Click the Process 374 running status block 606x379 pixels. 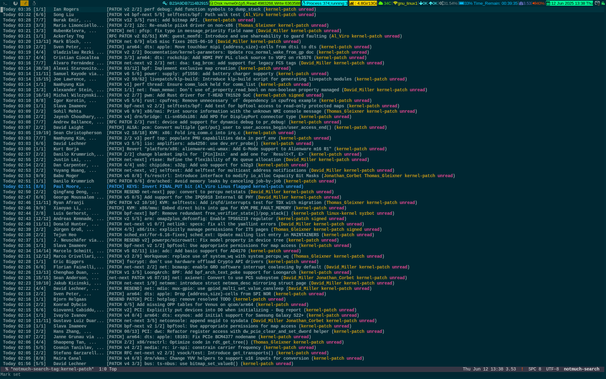pos(324,3)
